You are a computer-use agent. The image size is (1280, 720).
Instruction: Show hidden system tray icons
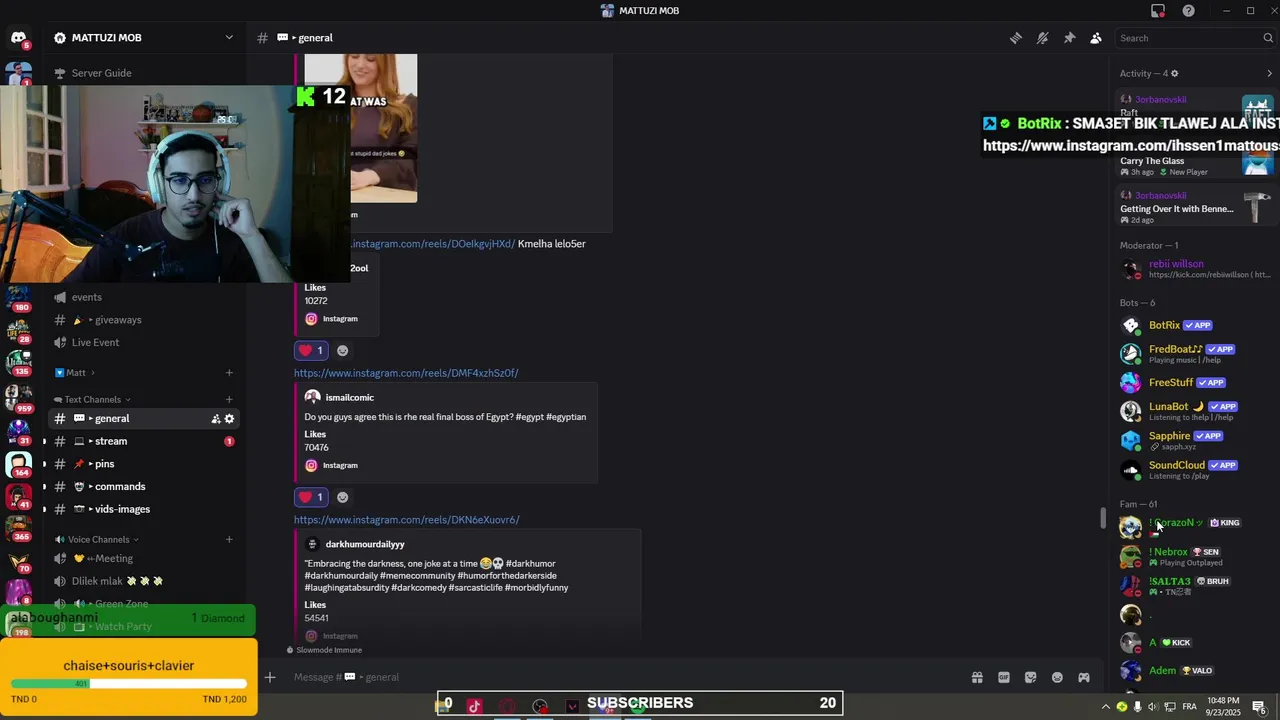tap(1106, 707)
